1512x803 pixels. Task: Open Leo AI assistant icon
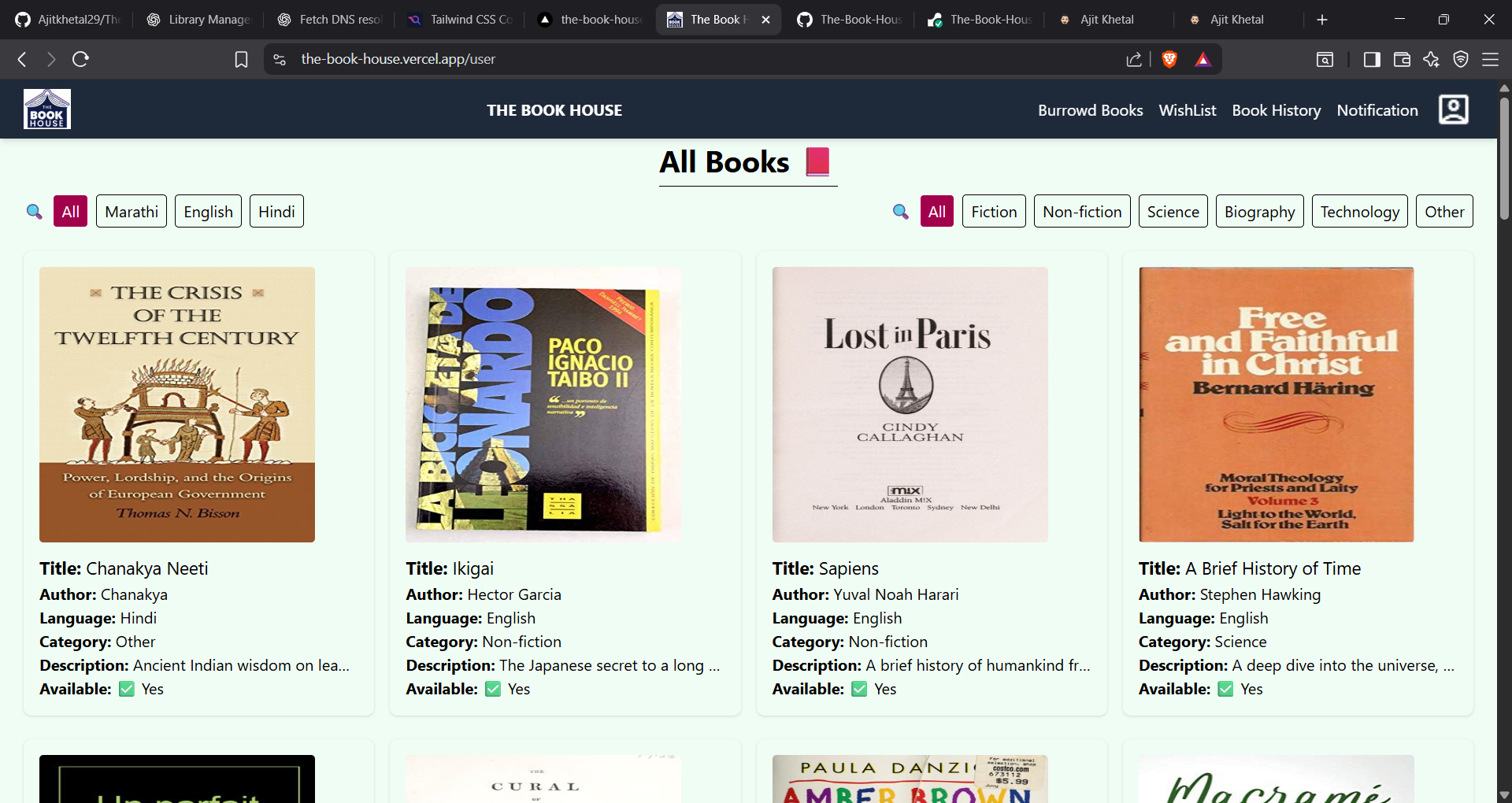pos(1432,60)
